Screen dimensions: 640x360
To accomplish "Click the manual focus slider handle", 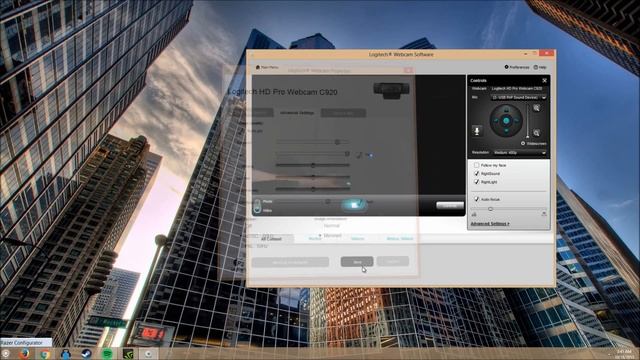I will click(491, 209).
